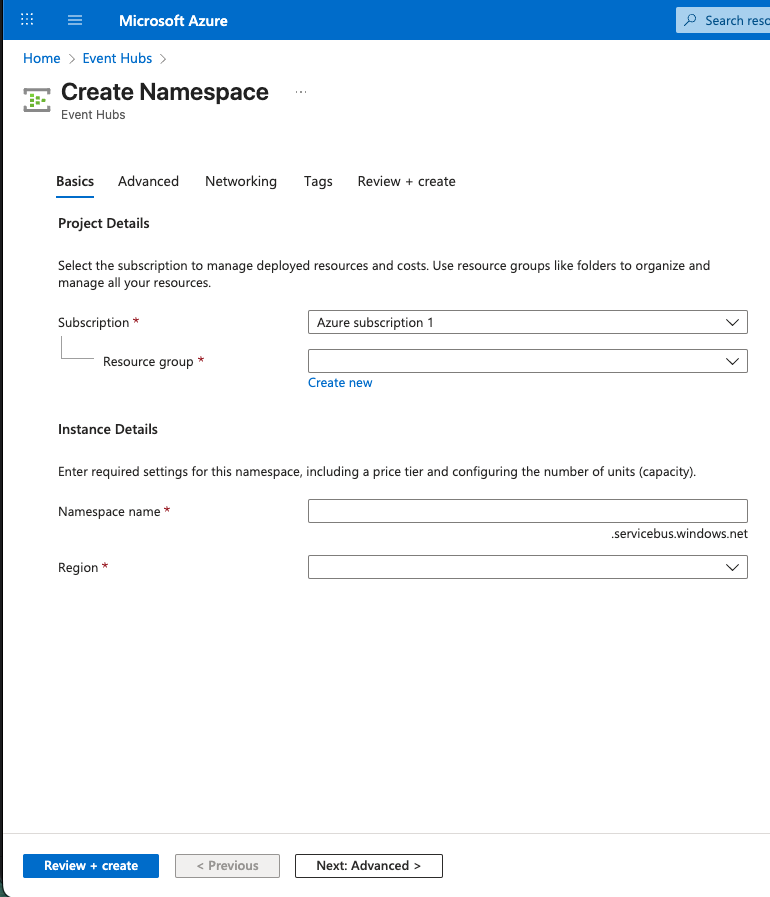The height and width of the screenshot is (897, 770).
Task: Open the ellipsis more options menu
Action: 301,92
